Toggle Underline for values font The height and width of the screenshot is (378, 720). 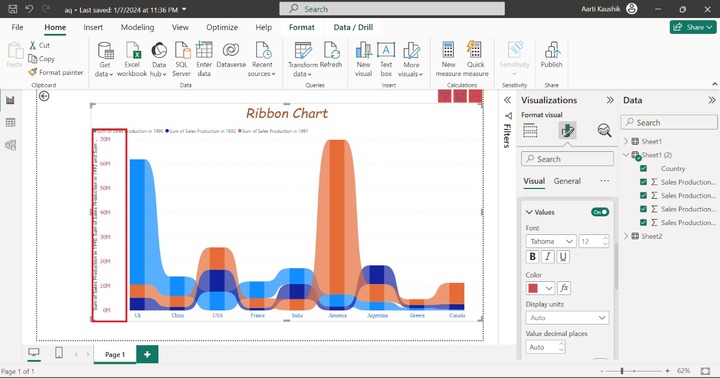(563, 257)
